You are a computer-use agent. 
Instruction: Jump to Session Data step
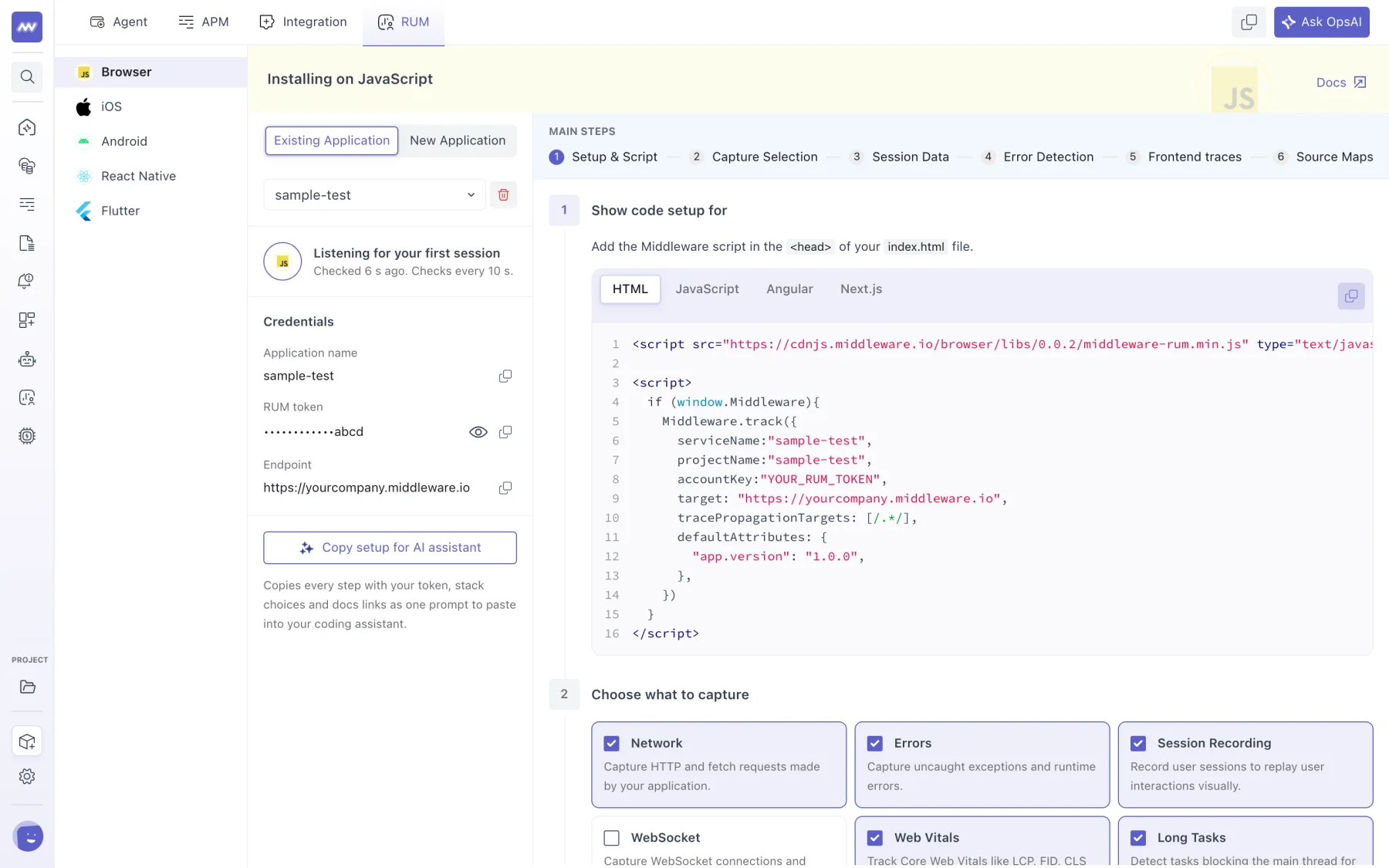899,157
